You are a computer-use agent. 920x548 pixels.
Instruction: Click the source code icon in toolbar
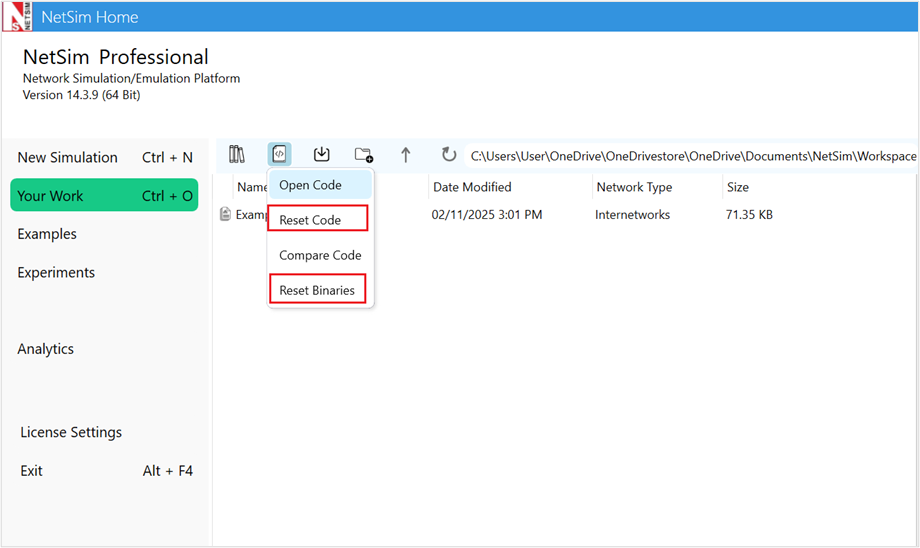point(279,154)
